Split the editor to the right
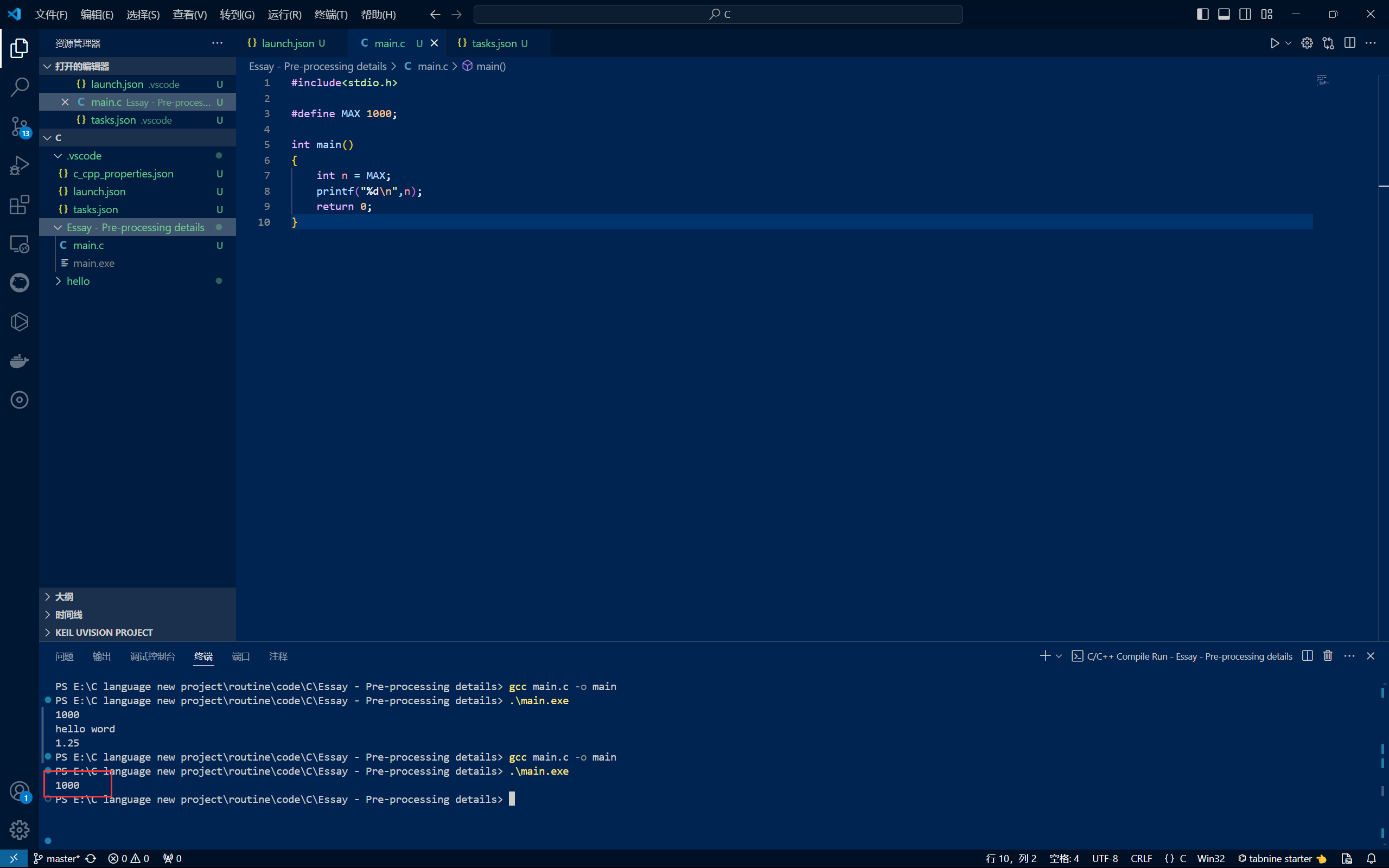The height and width of the screenshot is (868, 1389). [x=1349, y=43]
